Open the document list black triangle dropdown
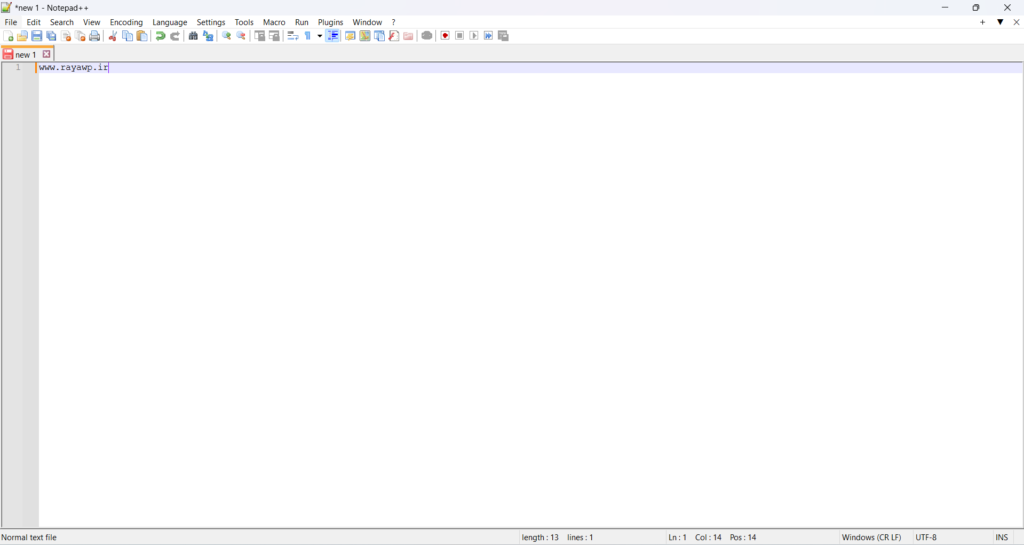 tap(1000, 22)
